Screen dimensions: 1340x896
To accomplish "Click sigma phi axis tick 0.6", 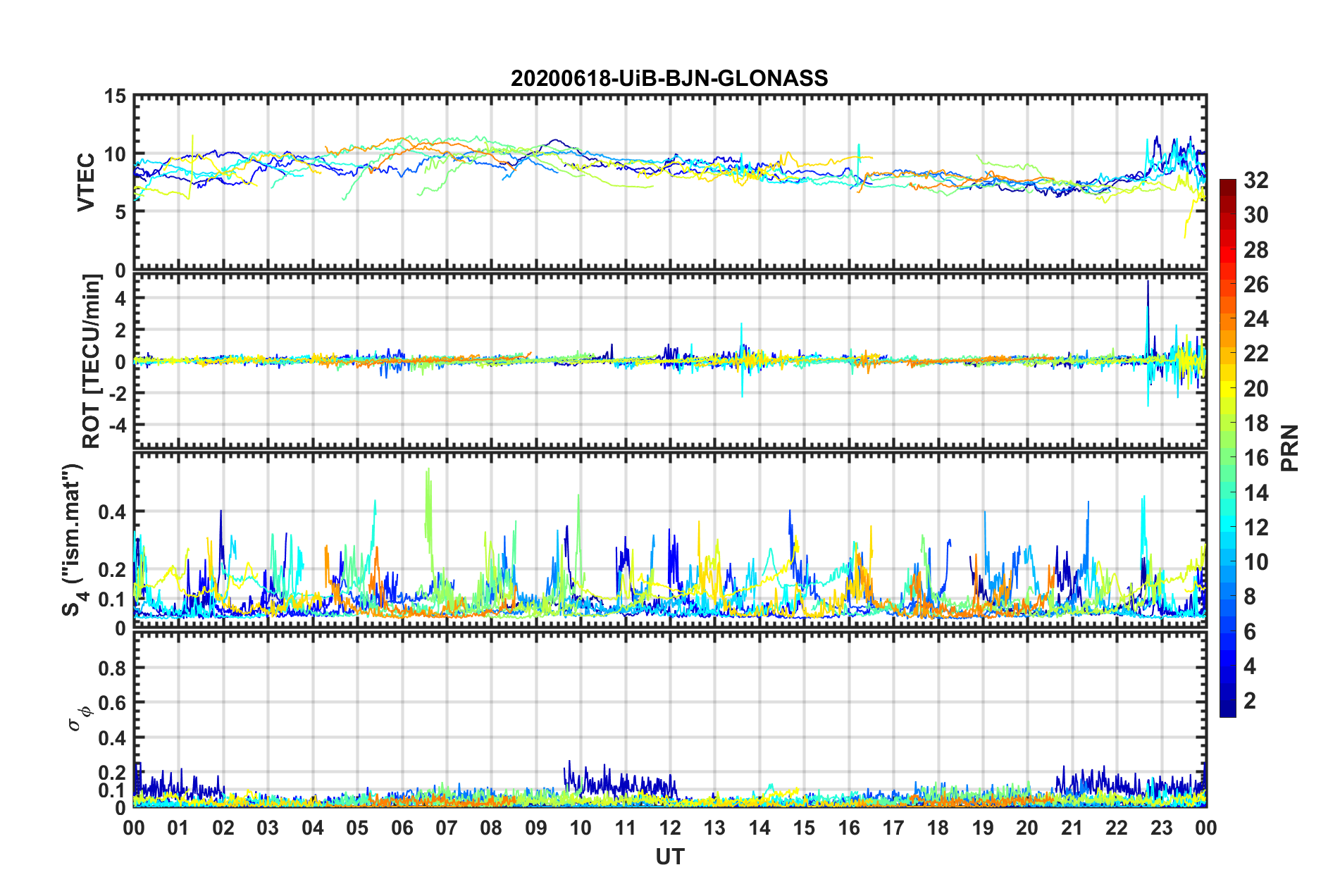I will click(x=113, y=703).
